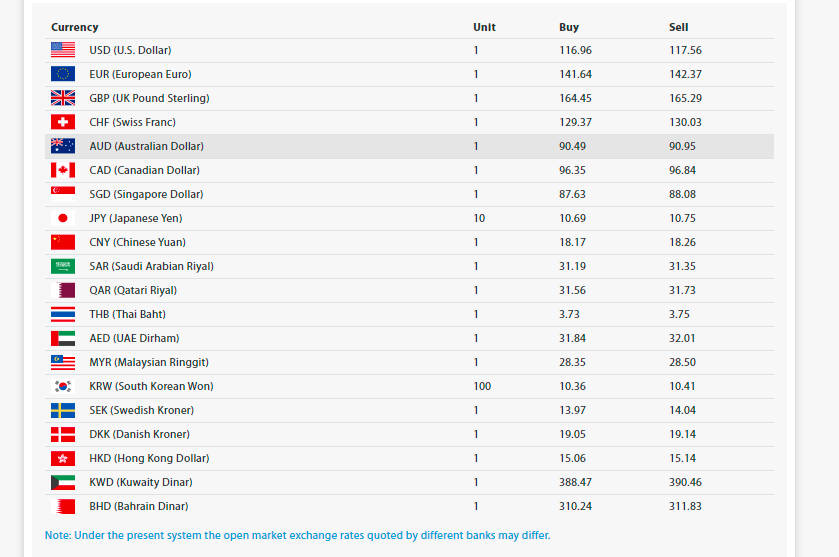Viewport: 839px width, 557px height.
Task: Click the Currency column header
Action: coord(74,27)
